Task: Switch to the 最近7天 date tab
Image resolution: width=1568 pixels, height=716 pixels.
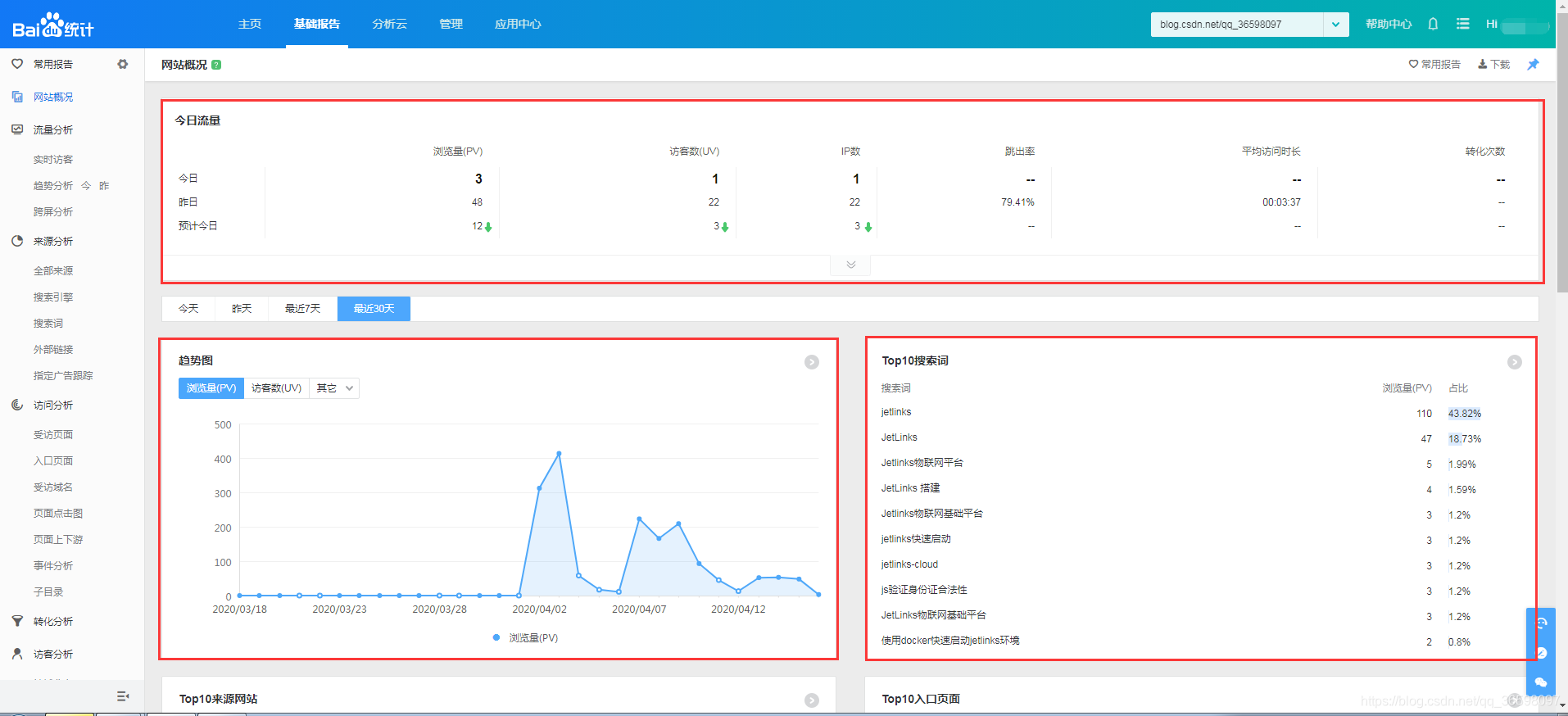Action: tap(303, 309)
